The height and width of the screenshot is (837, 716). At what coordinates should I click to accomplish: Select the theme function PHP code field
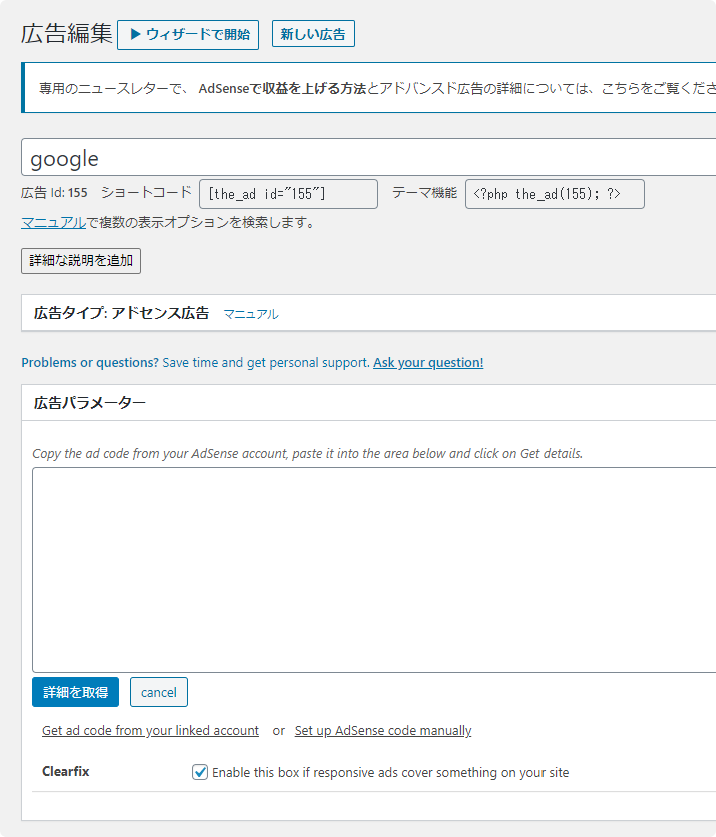(555, 194)
